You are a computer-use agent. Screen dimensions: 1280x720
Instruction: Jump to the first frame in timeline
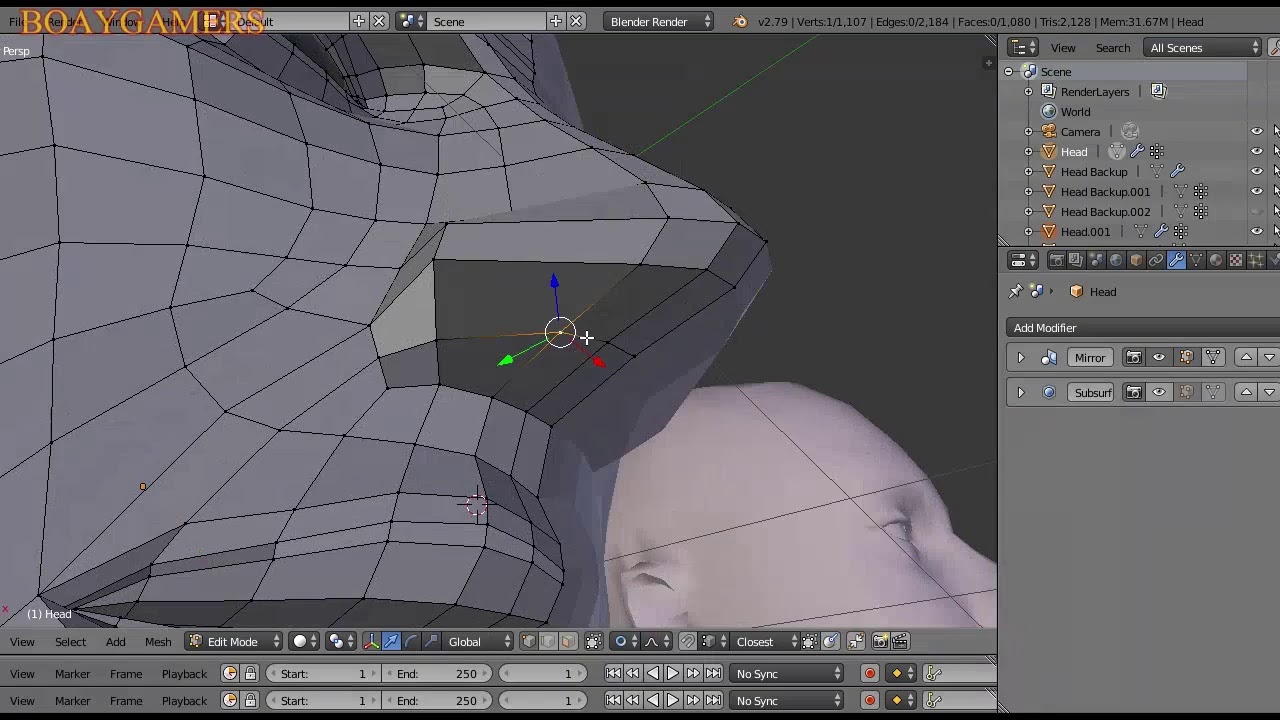tap(614, 674)
